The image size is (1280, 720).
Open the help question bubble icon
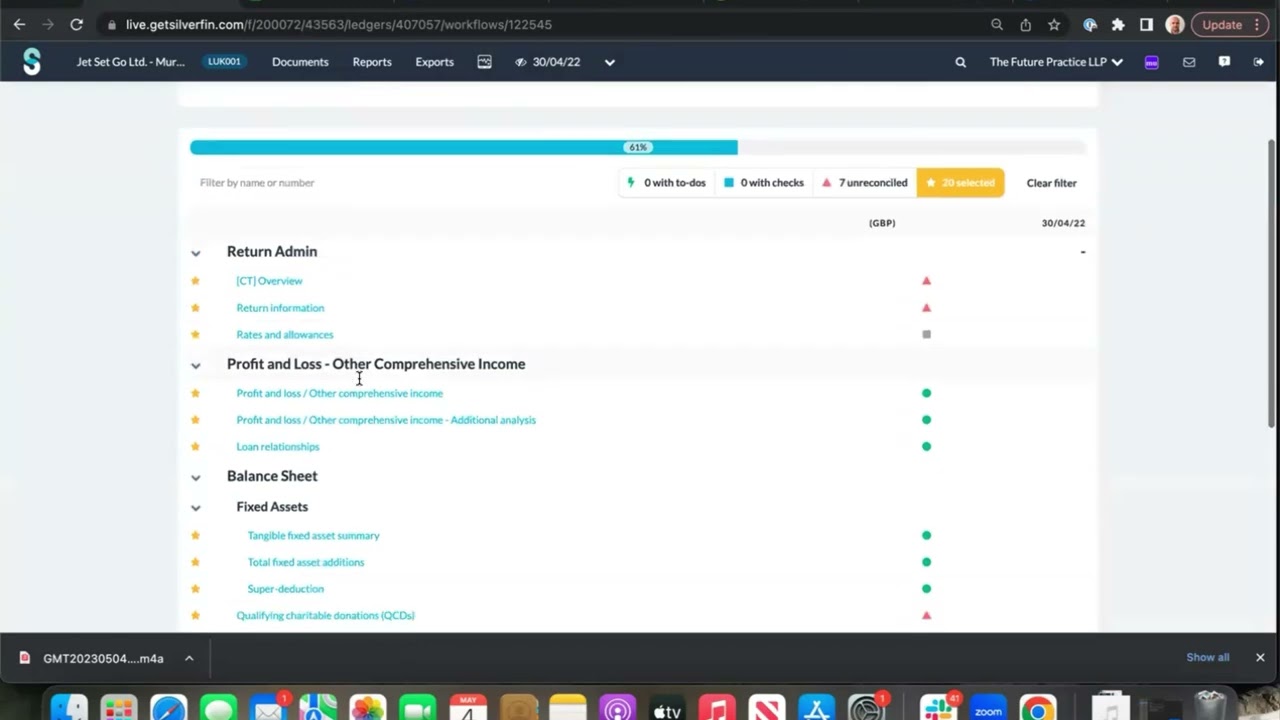(1224, 62)
